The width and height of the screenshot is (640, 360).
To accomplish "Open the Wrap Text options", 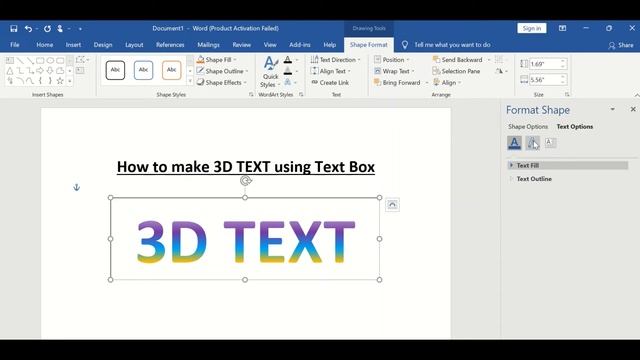I will 394,71.
